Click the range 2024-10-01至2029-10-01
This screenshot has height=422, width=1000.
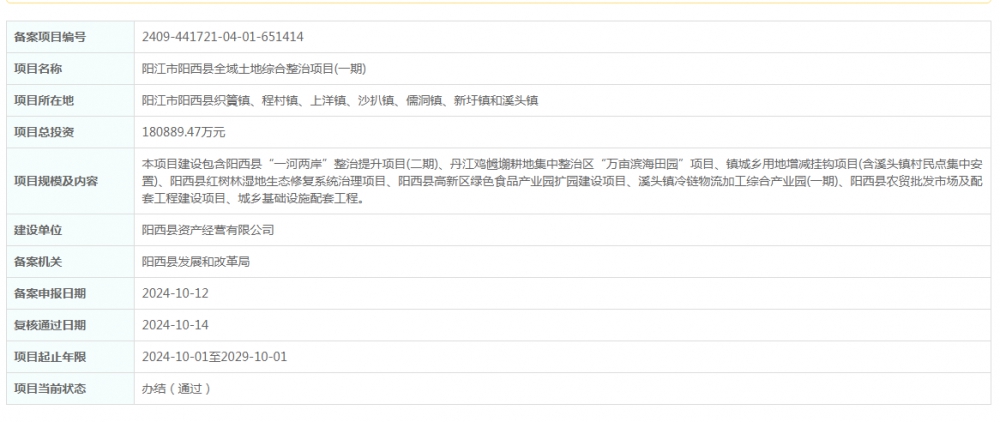click(x=214, y=357)
